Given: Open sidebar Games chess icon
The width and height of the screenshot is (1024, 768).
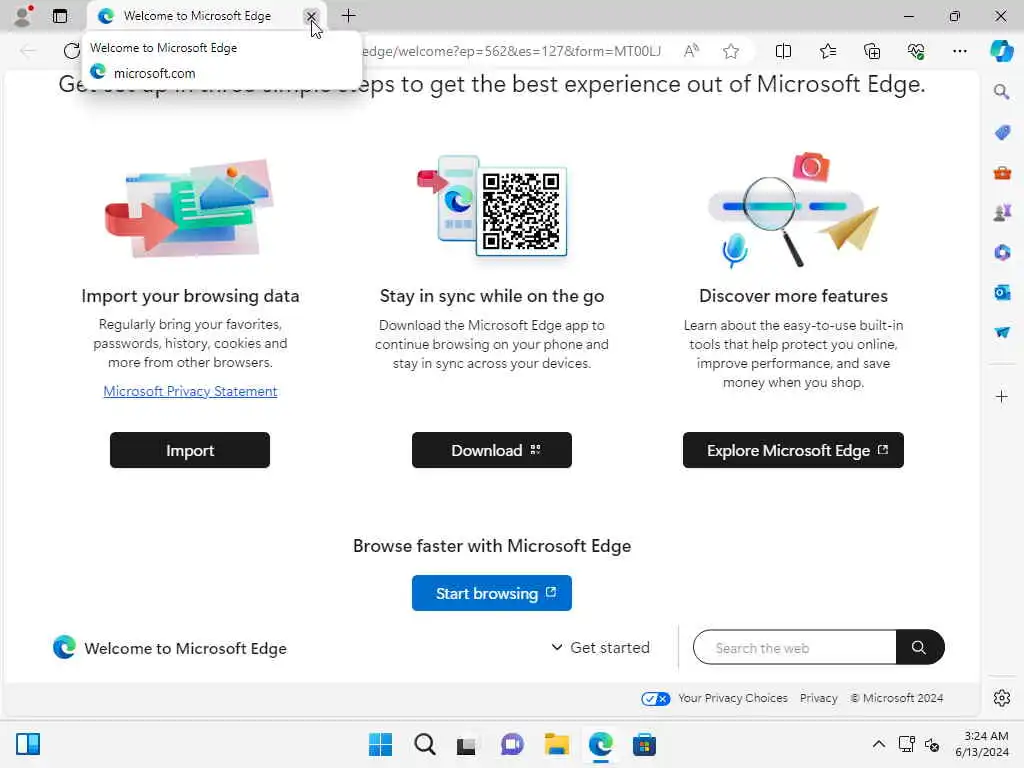Looking at the screenshot, I should click(1002, 212).
